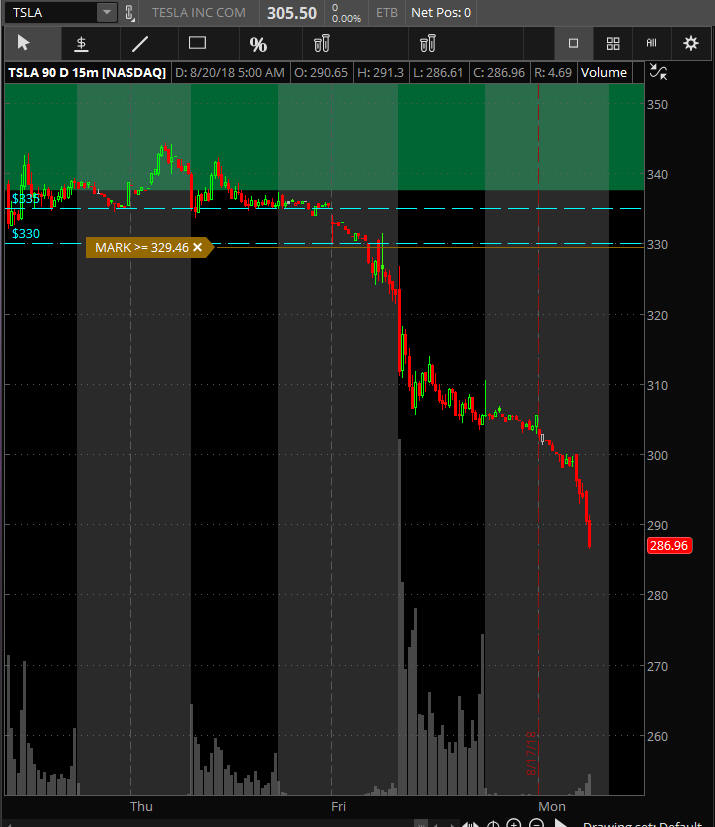715x827 pixels.
Task: Click the 260 price axis label
Action: coord(658,736)
